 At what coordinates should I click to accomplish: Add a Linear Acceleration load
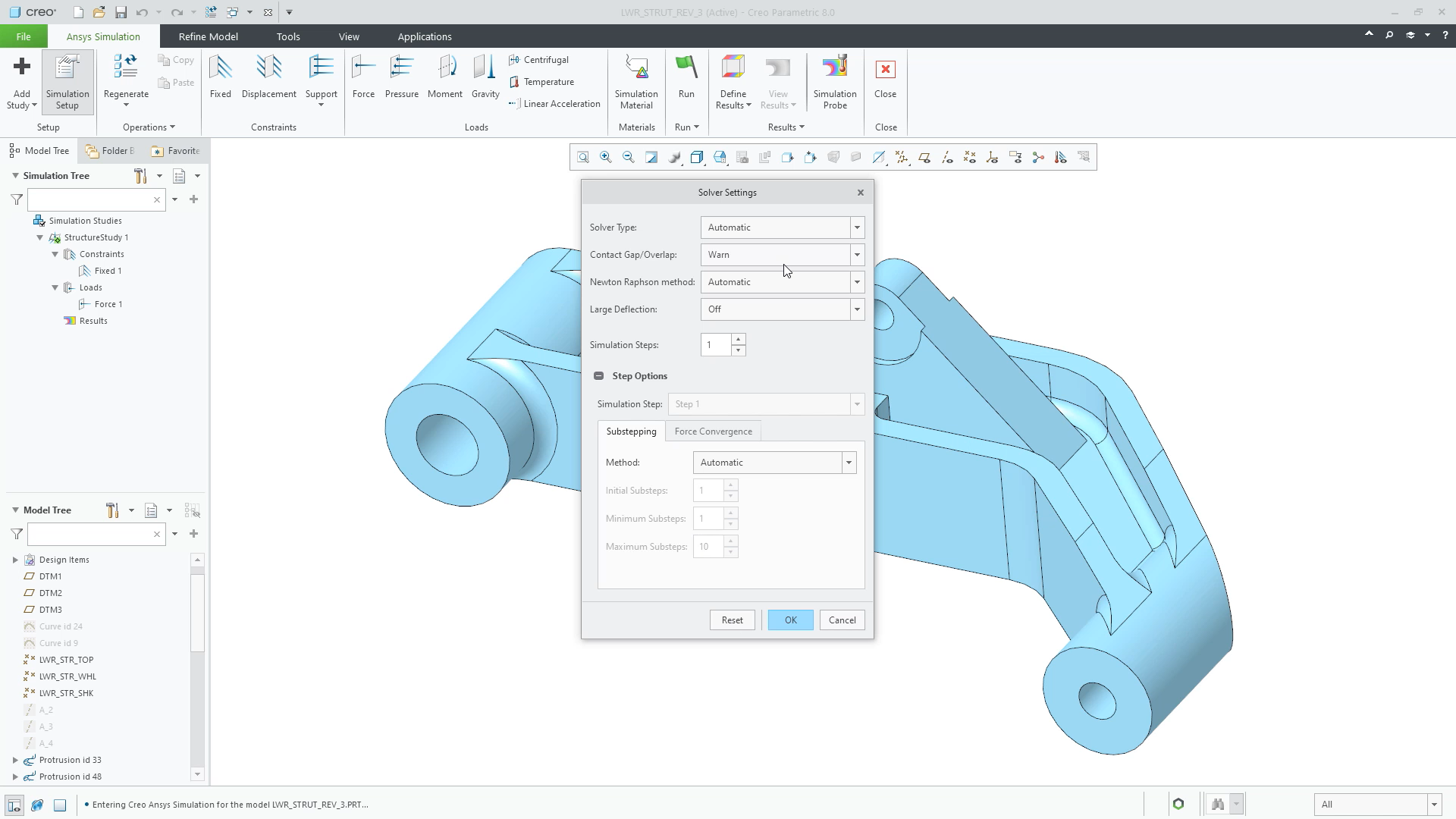tap(554, 104)
